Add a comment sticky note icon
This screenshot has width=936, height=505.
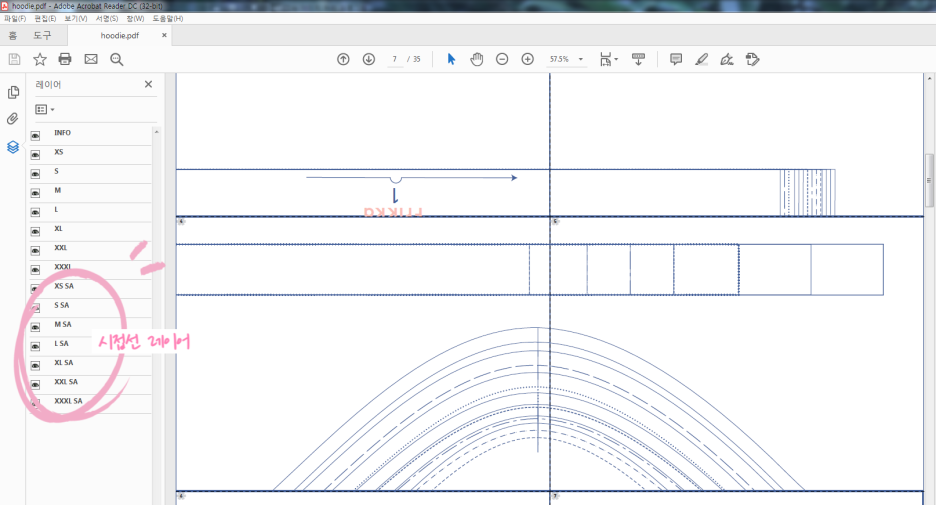[676, 59]
